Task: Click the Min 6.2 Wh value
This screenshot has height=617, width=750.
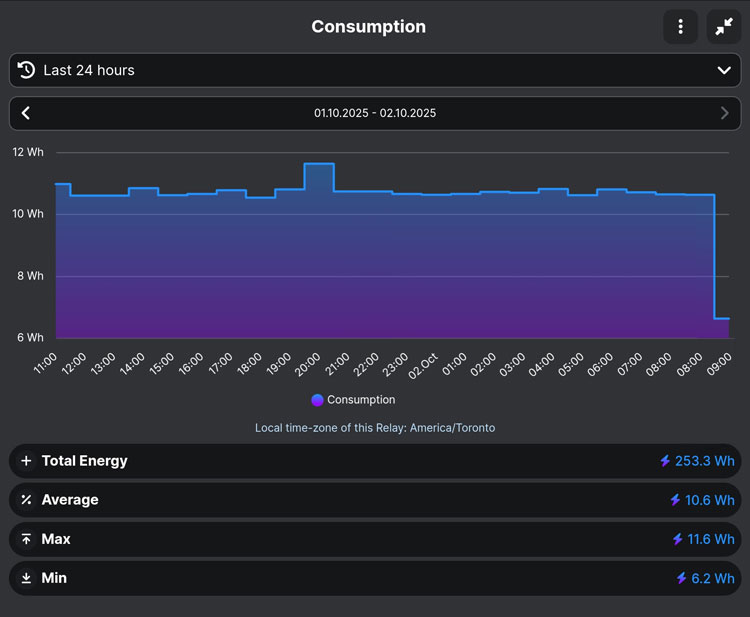Action: [x=713, y=578]
